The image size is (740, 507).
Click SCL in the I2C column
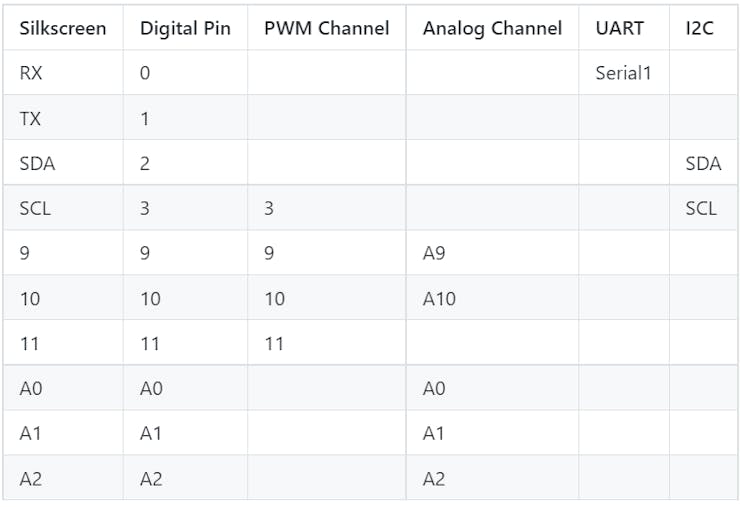point(701,208)
